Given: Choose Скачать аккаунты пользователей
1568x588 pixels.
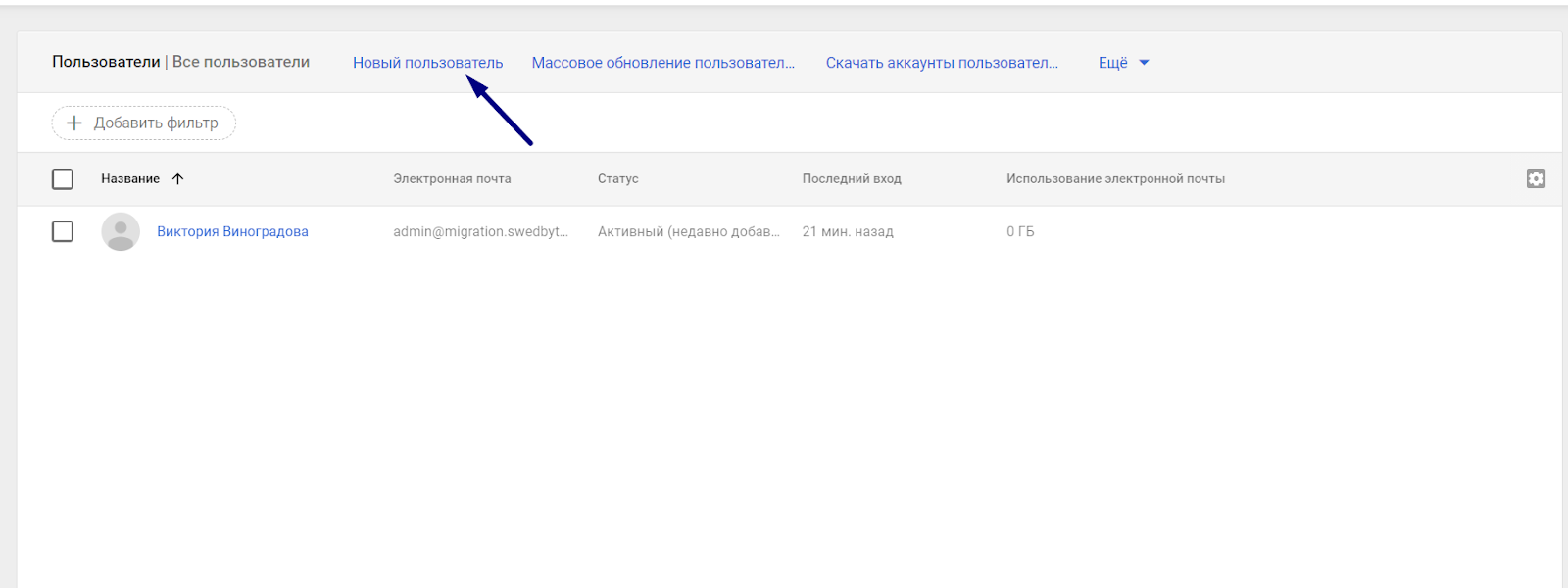Looking at the screenshot, I should [941, 63].
